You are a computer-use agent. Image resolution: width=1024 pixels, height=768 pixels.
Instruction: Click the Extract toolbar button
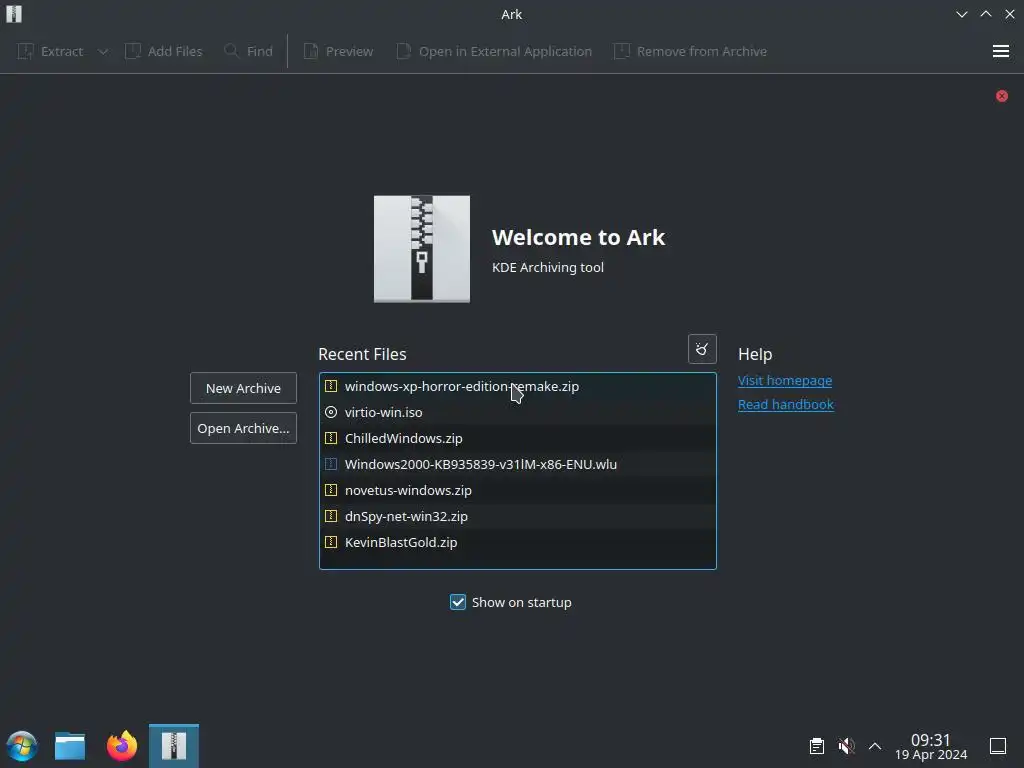click(50, 51)
